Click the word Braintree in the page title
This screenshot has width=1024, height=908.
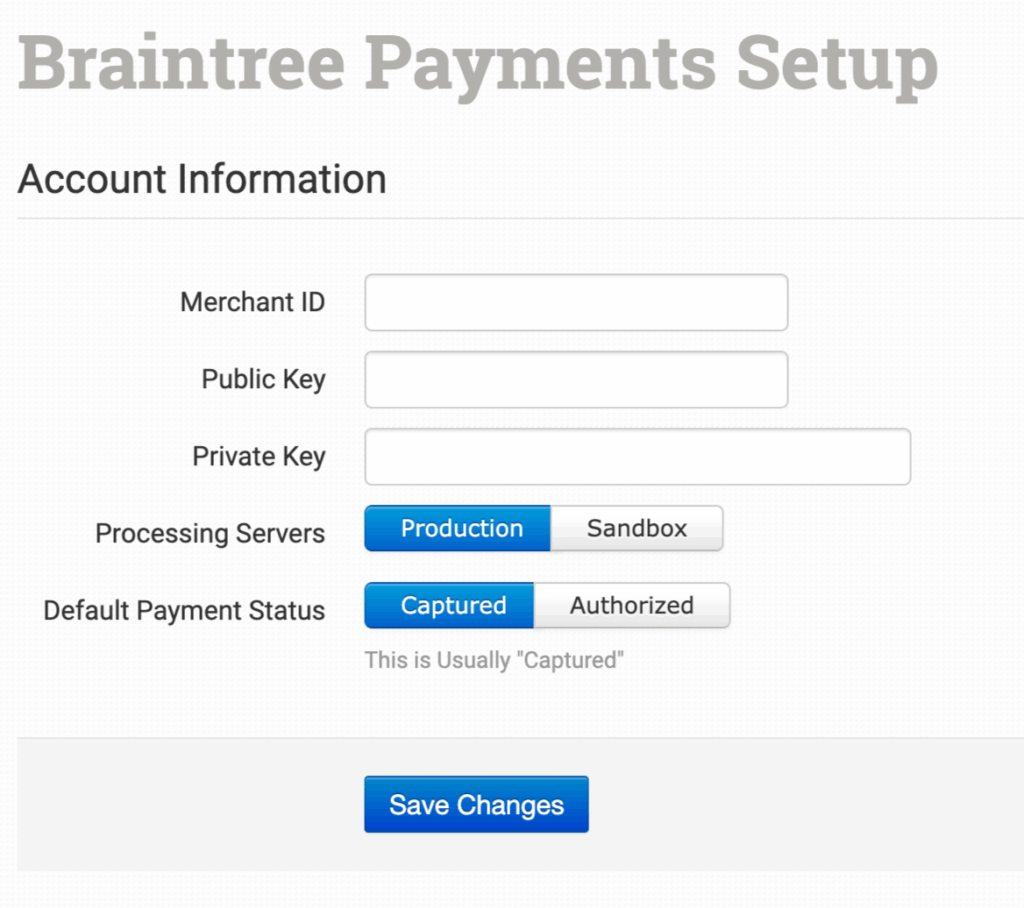[x=181, y=62]
